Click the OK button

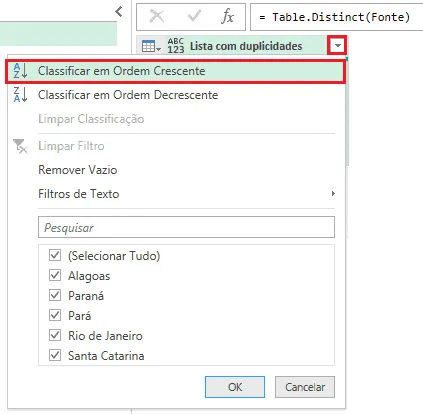pos(235,387)
